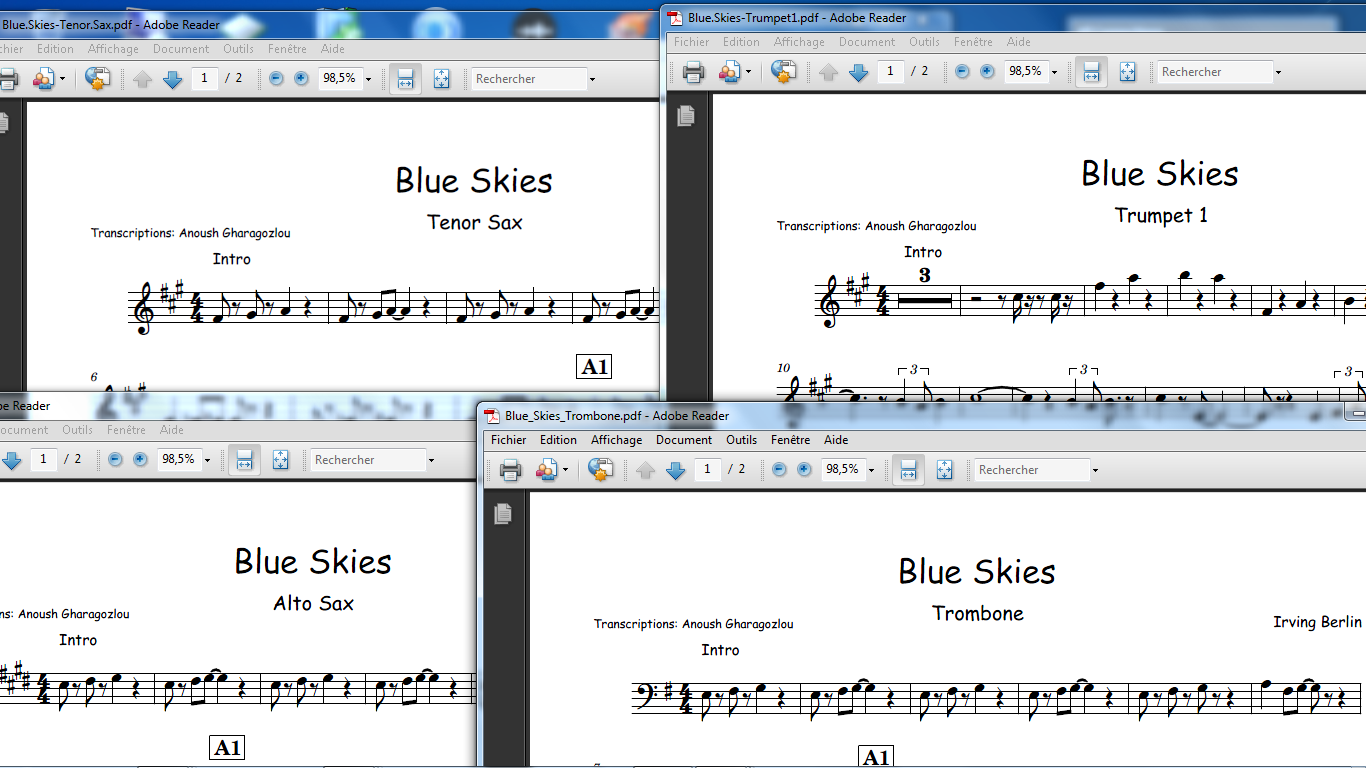
Task: Zoom out in Trumpet1 window
Action: click(x=962, y=71)
